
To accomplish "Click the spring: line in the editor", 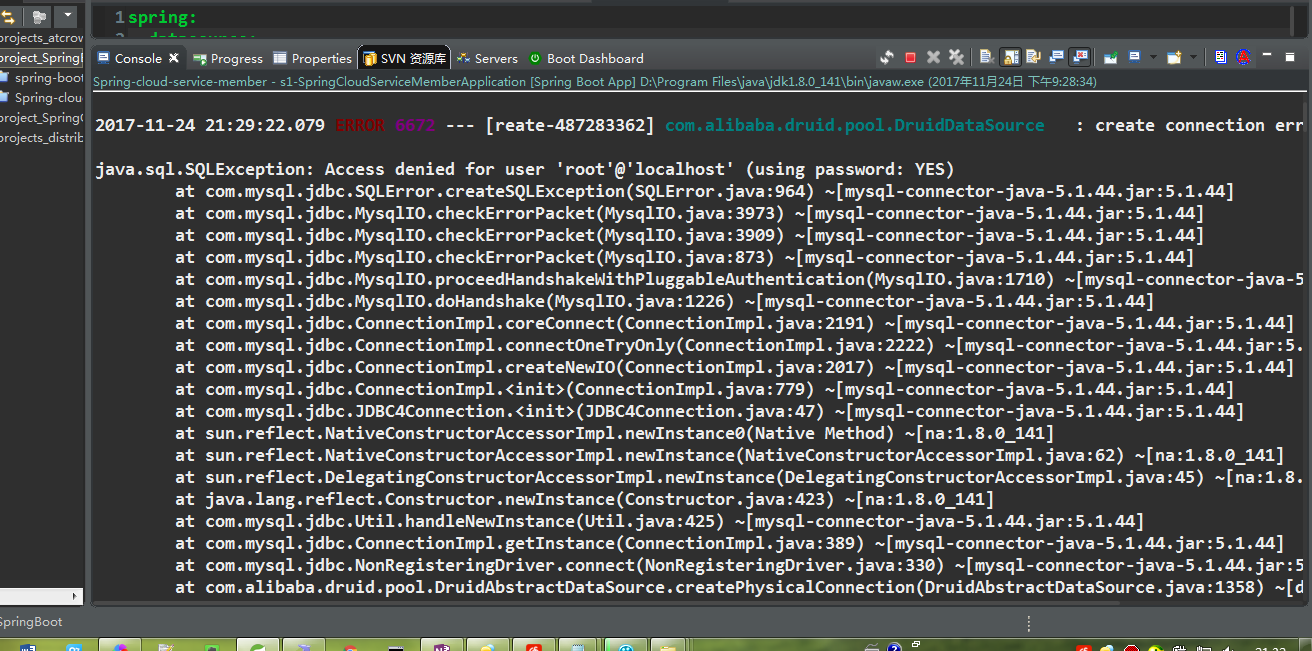I will pos(163,17).
